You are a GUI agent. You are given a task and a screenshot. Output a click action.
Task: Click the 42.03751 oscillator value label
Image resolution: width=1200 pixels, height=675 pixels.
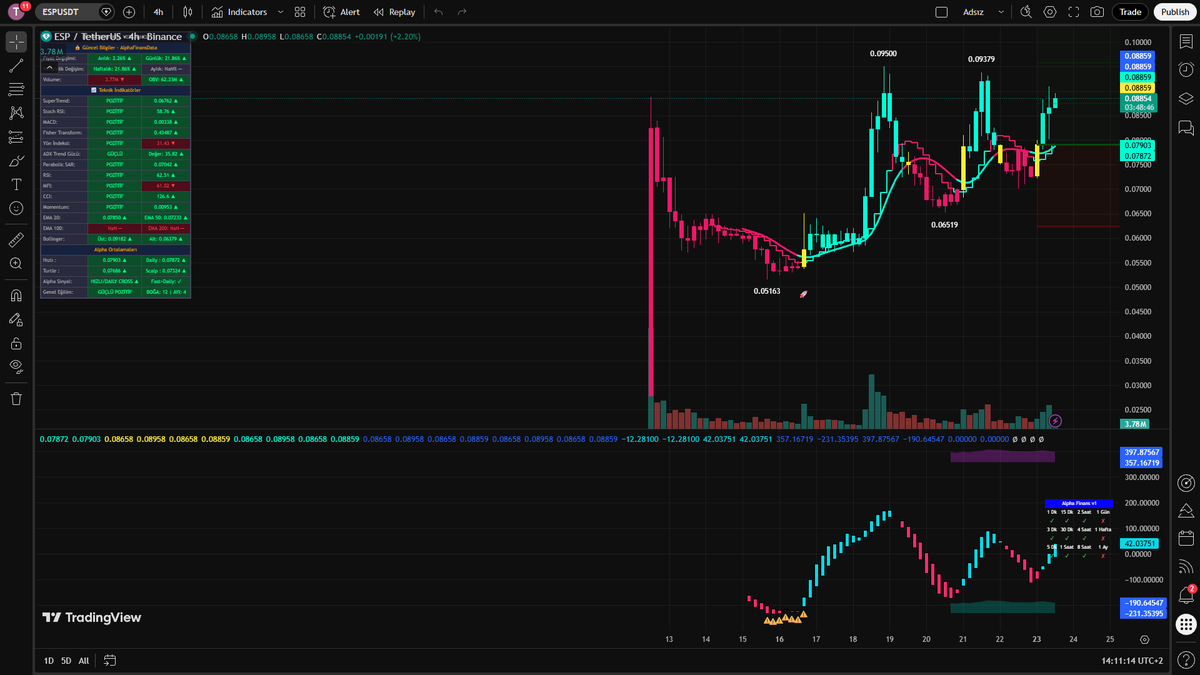[1141, 544]
